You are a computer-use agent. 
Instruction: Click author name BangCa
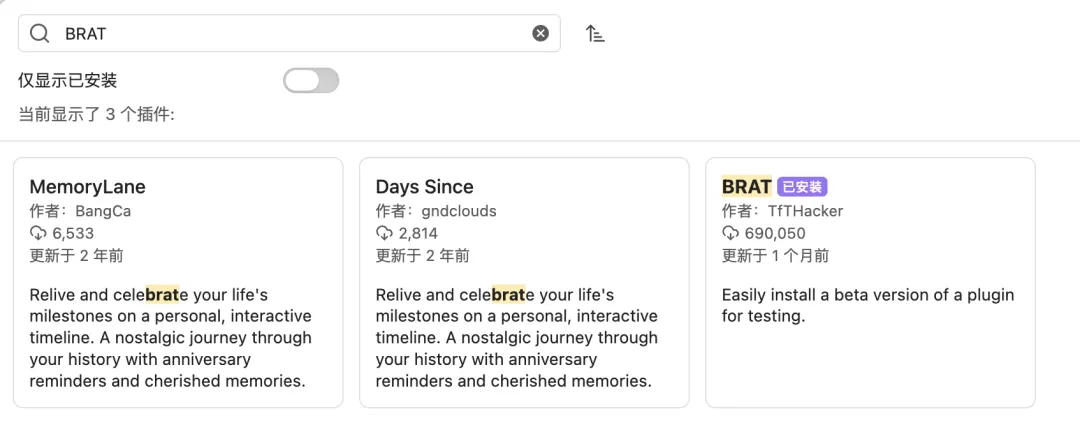[x=103, y=211]
